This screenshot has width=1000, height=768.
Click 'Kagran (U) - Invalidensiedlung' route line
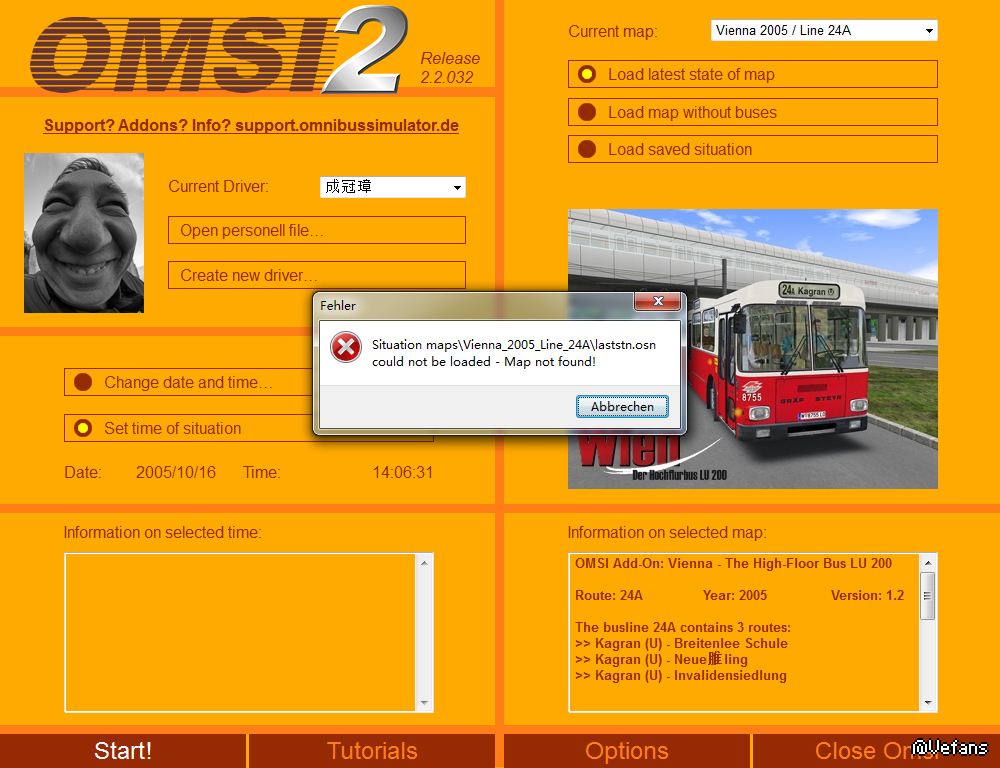tap(680, 675)
